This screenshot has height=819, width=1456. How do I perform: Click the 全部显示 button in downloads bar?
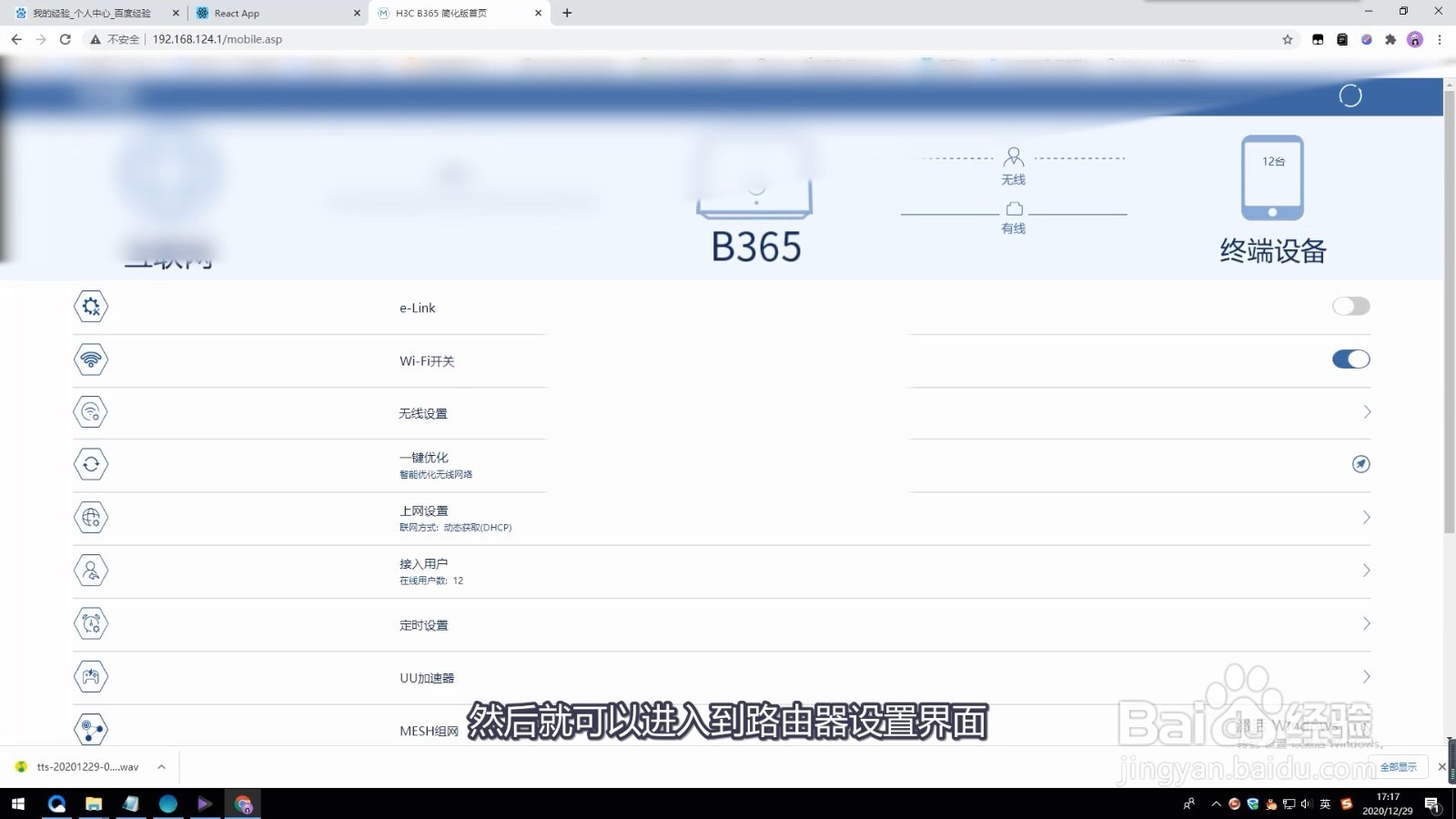[x=1398, y=767]
